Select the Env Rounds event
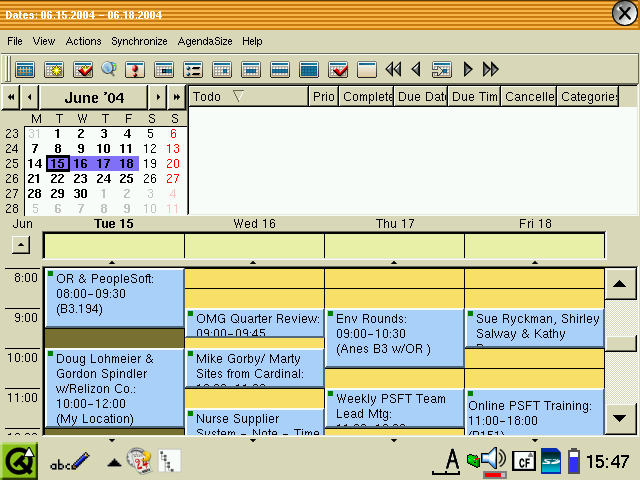Viewport: 640px width, 480px height. [395, 338]
